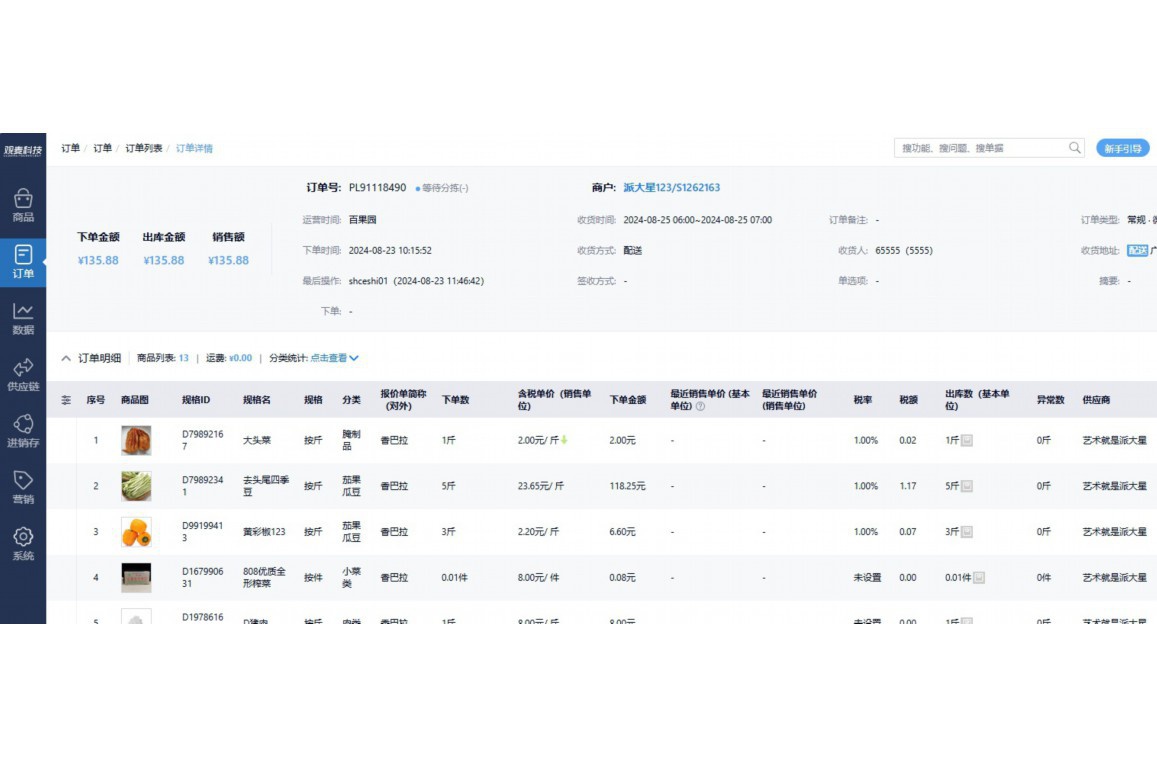Open the 黄彩椒123 product thumbnail

[x=136, y=532]
